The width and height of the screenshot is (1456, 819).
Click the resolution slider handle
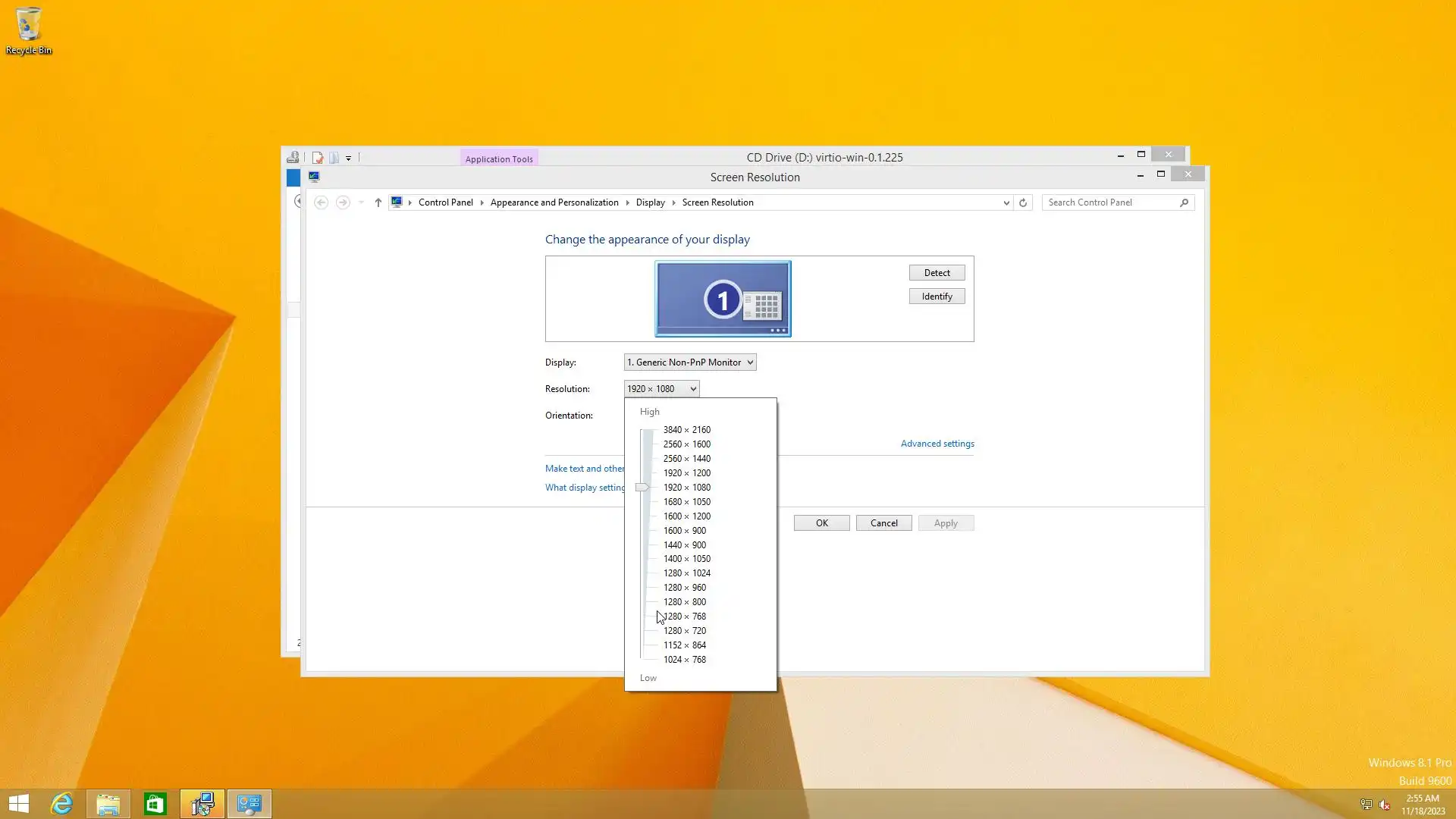click(x=642, y=488)
